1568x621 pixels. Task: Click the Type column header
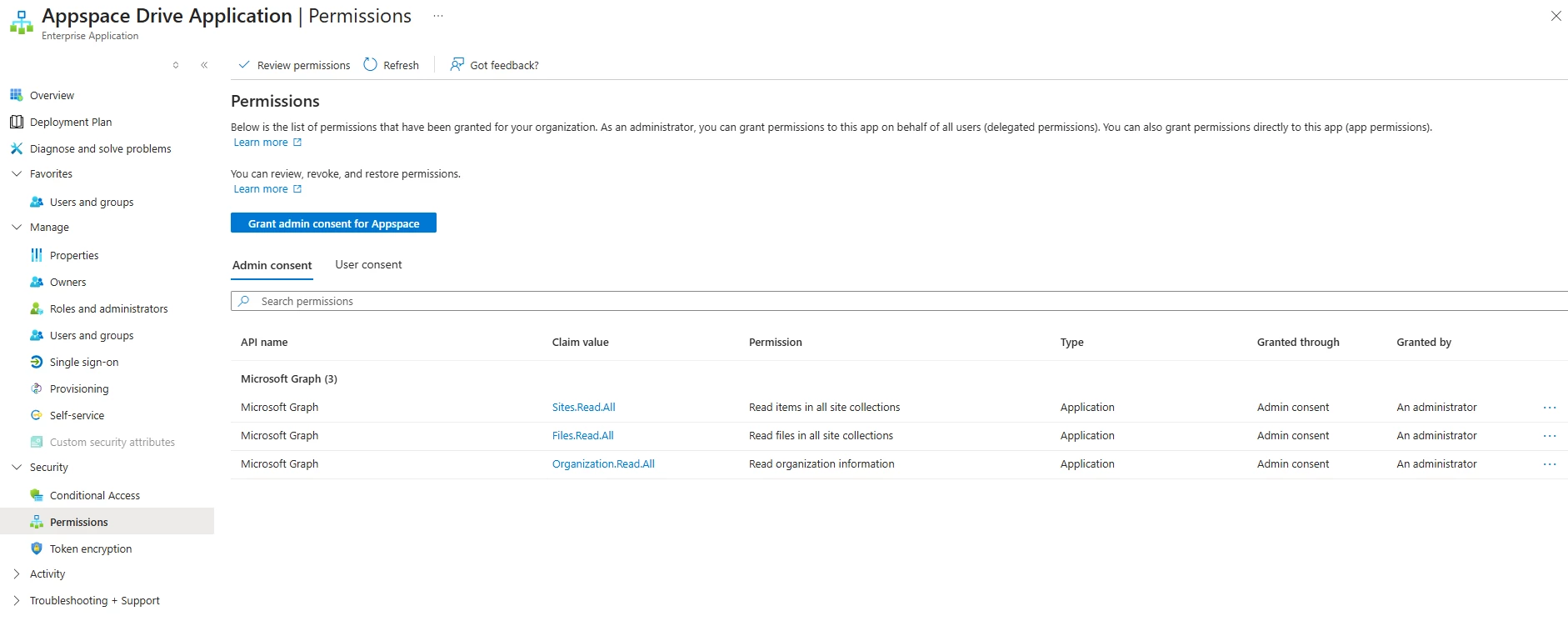pos(1071,343)
